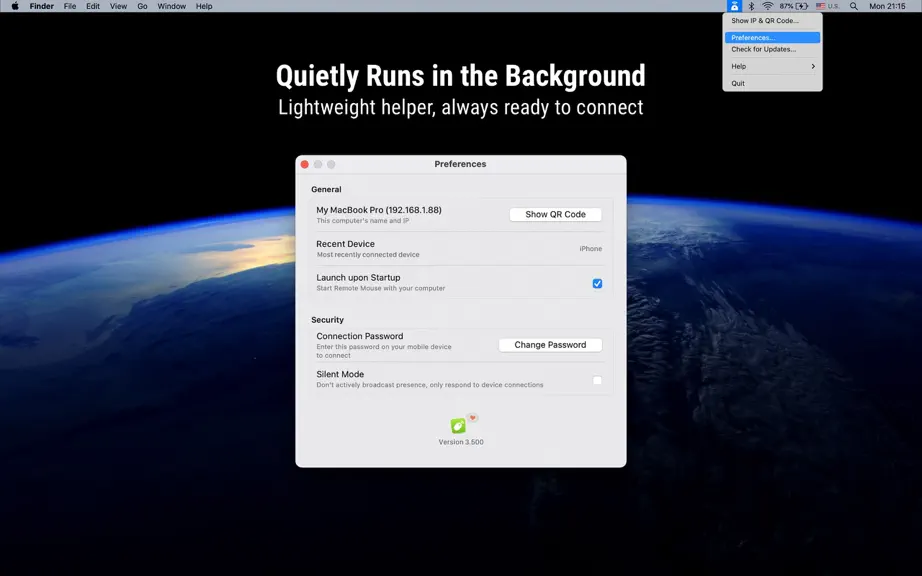This screenshot has width=922, height=576.
Task: Open the Help menu in menu bar
Action: point(204,6)
